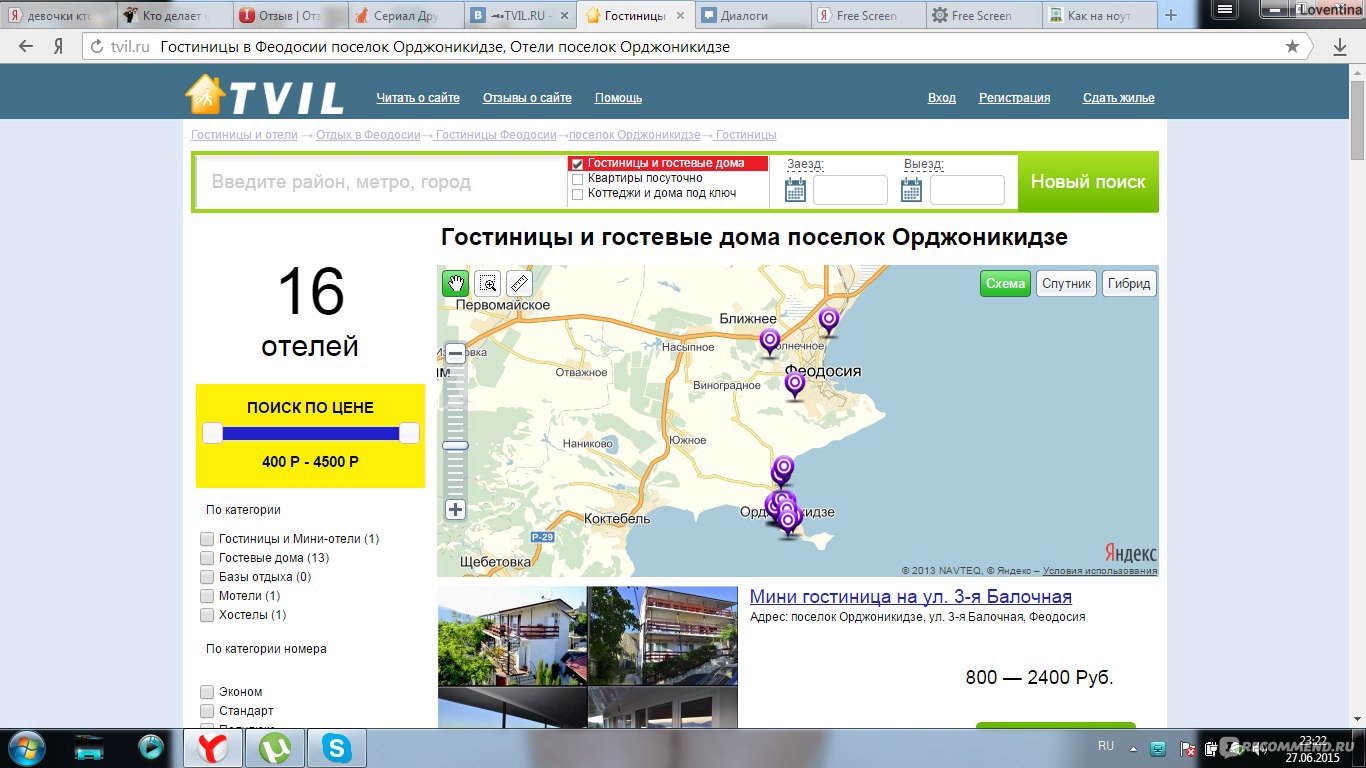
Task: Tick the Гостевые дома (13) filter
Action: pyautogui.click(x=207, y=558)
